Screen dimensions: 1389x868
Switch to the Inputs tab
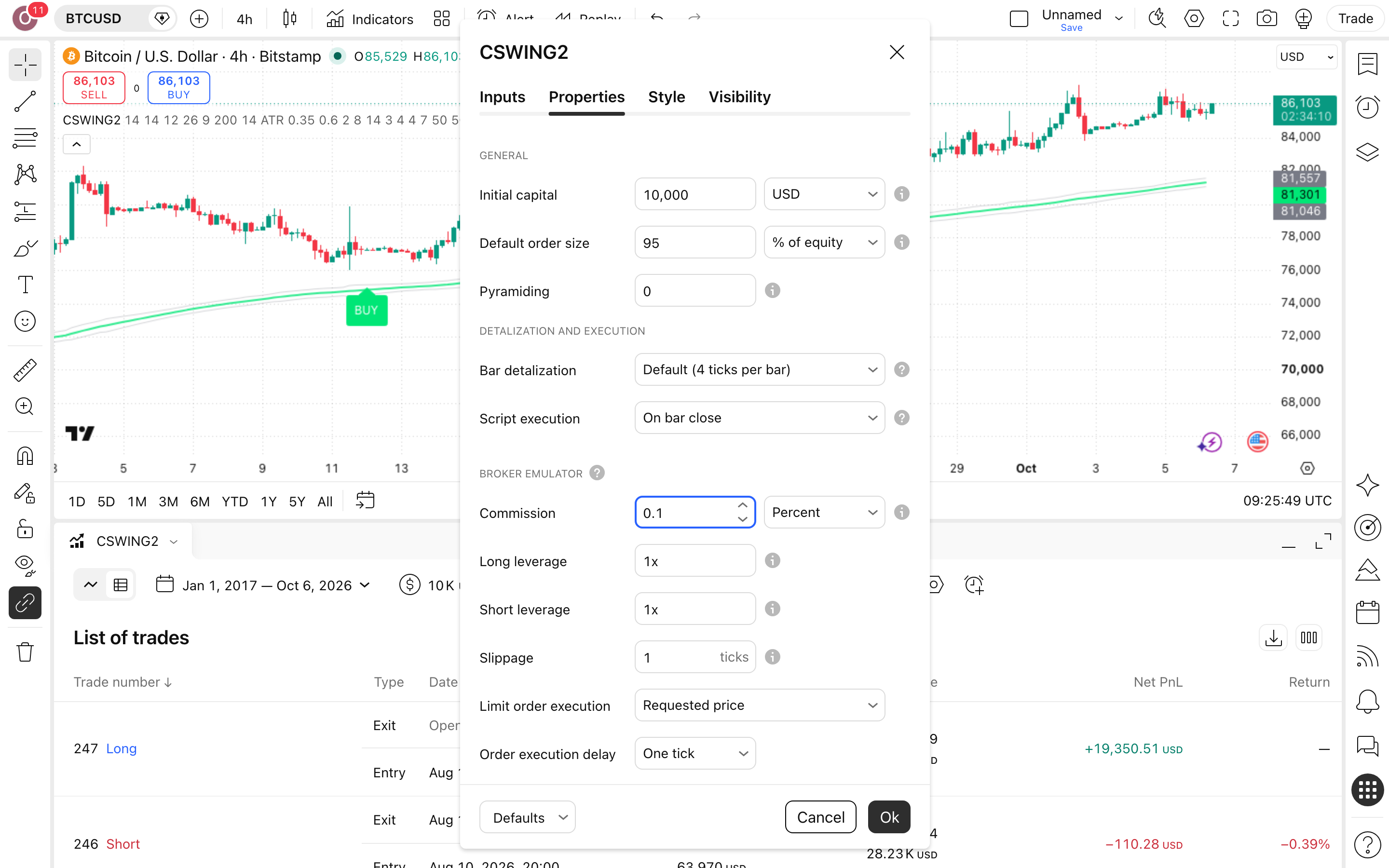(x=502, y=97)
